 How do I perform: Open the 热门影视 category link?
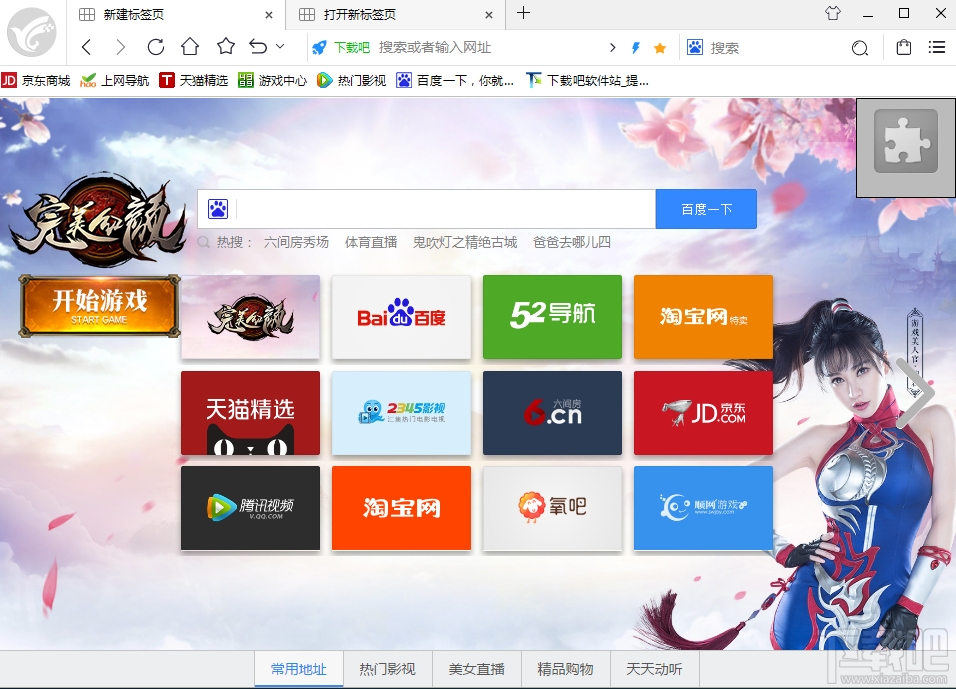pyautogui.click(x=387, y=669)
